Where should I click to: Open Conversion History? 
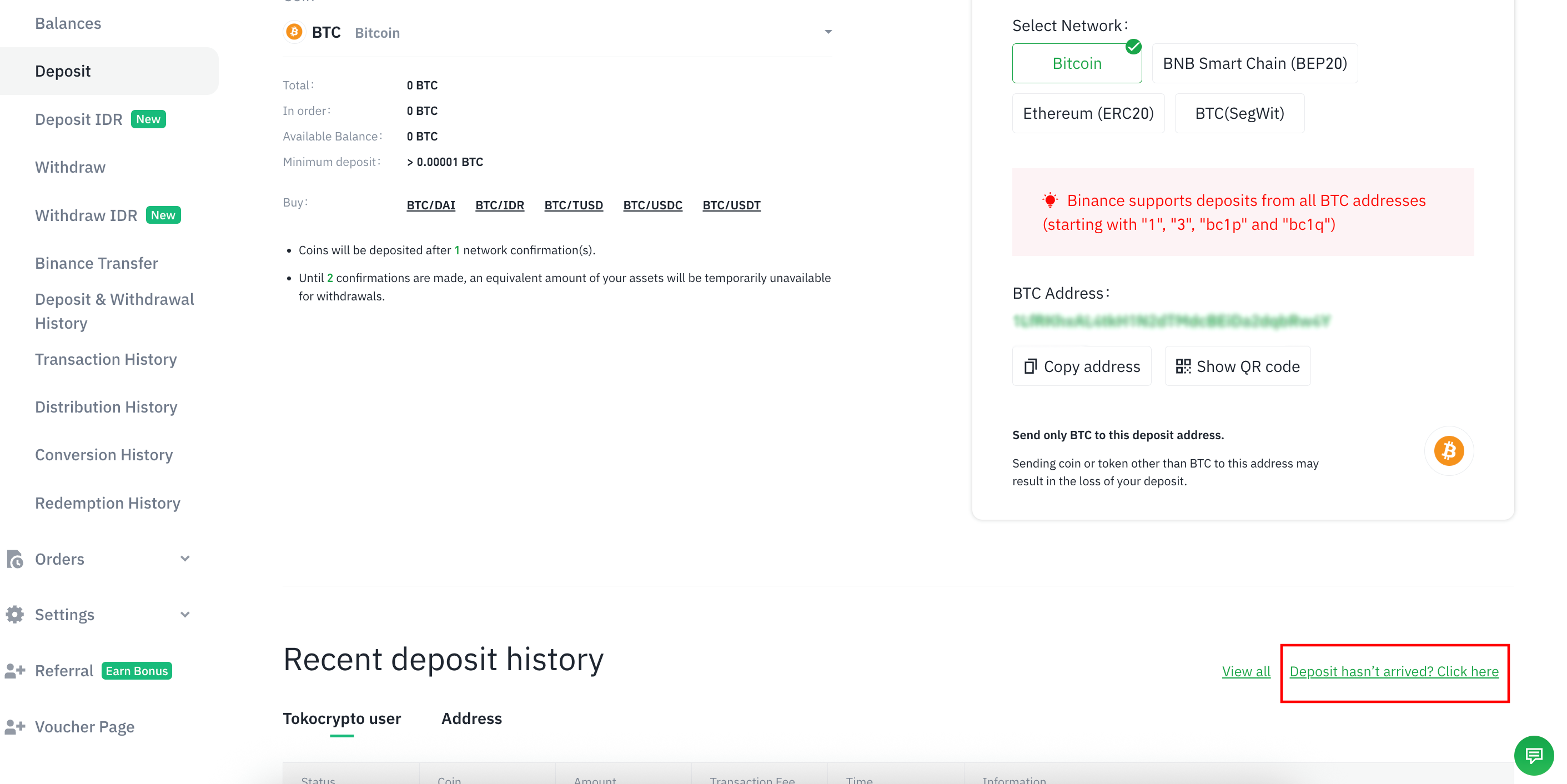pos(103,455)
